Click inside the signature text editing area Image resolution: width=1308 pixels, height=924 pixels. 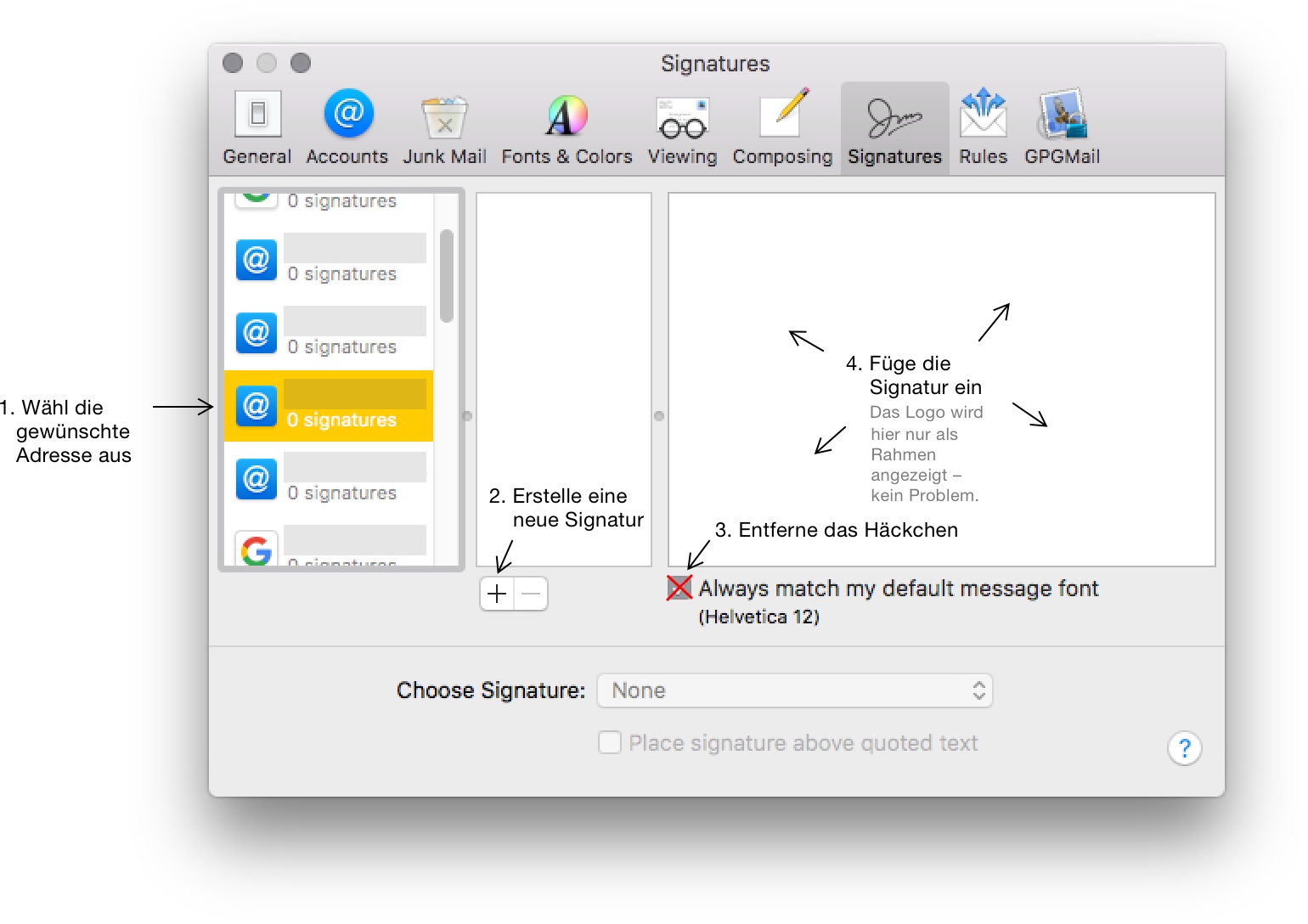(x=941, y=255)
